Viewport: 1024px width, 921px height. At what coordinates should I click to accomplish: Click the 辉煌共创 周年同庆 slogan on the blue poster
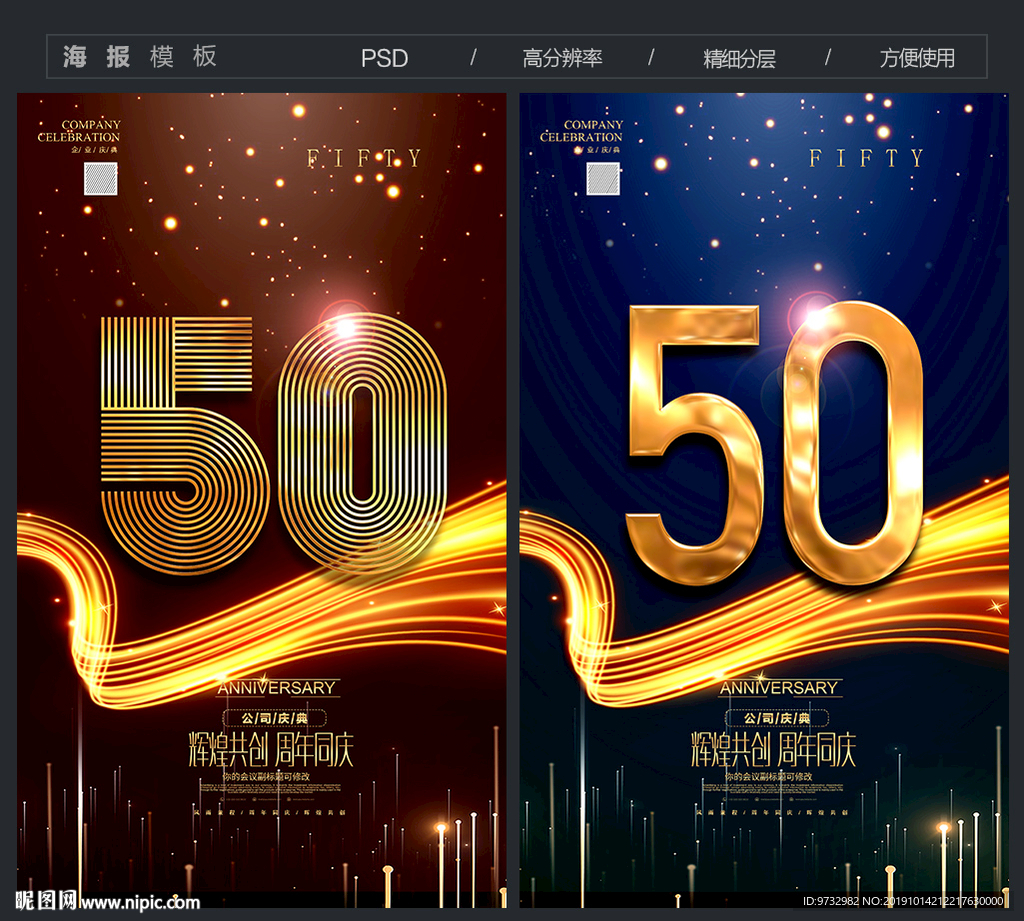773,749
